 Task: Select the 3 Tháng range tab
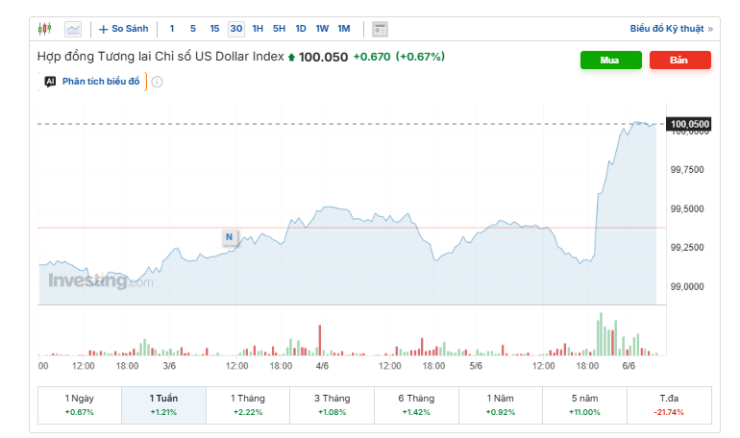332,405
